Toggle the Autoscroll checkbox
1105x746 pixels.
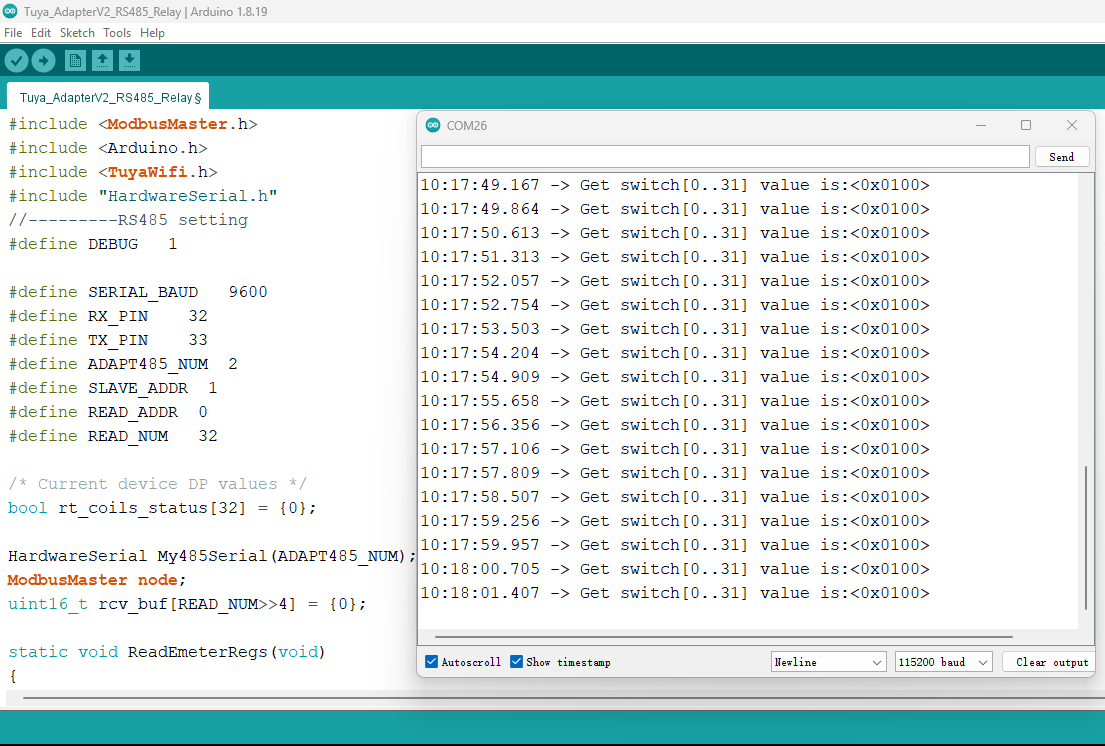pyautogui.click(x=432, y=662)
